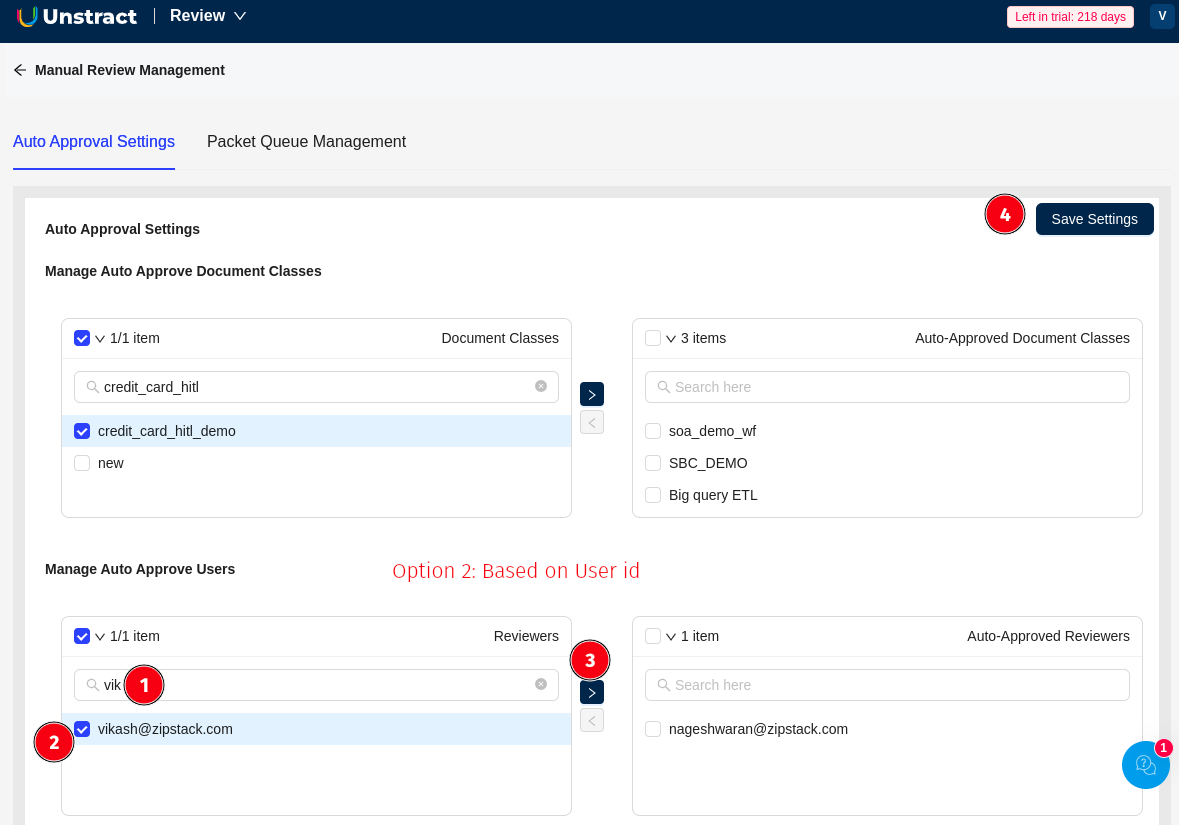1179x825 pixels.
Task: Click the Unstract logo
Action: click(77, 16)
